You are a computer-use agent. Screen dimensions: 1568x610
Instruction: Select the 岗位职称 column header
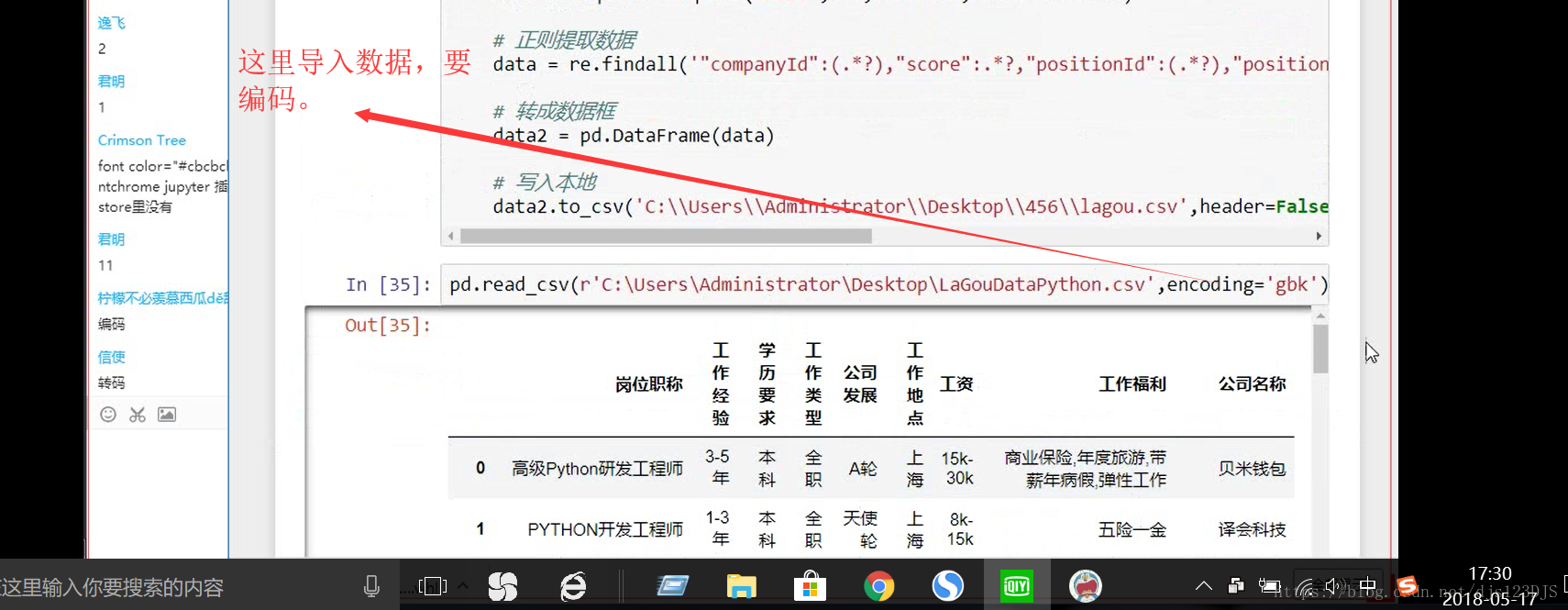tap(649, 384)
